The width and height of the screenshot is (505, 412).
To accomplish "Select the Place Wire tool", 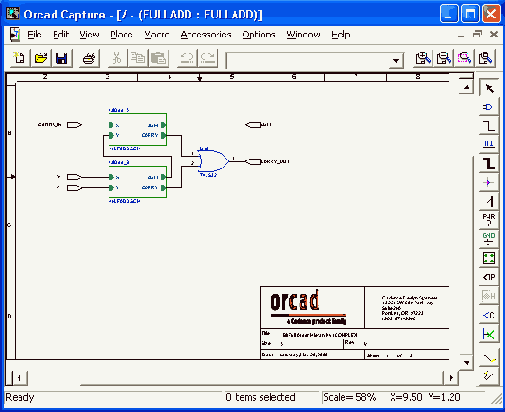I will click(x=489, y=126).
